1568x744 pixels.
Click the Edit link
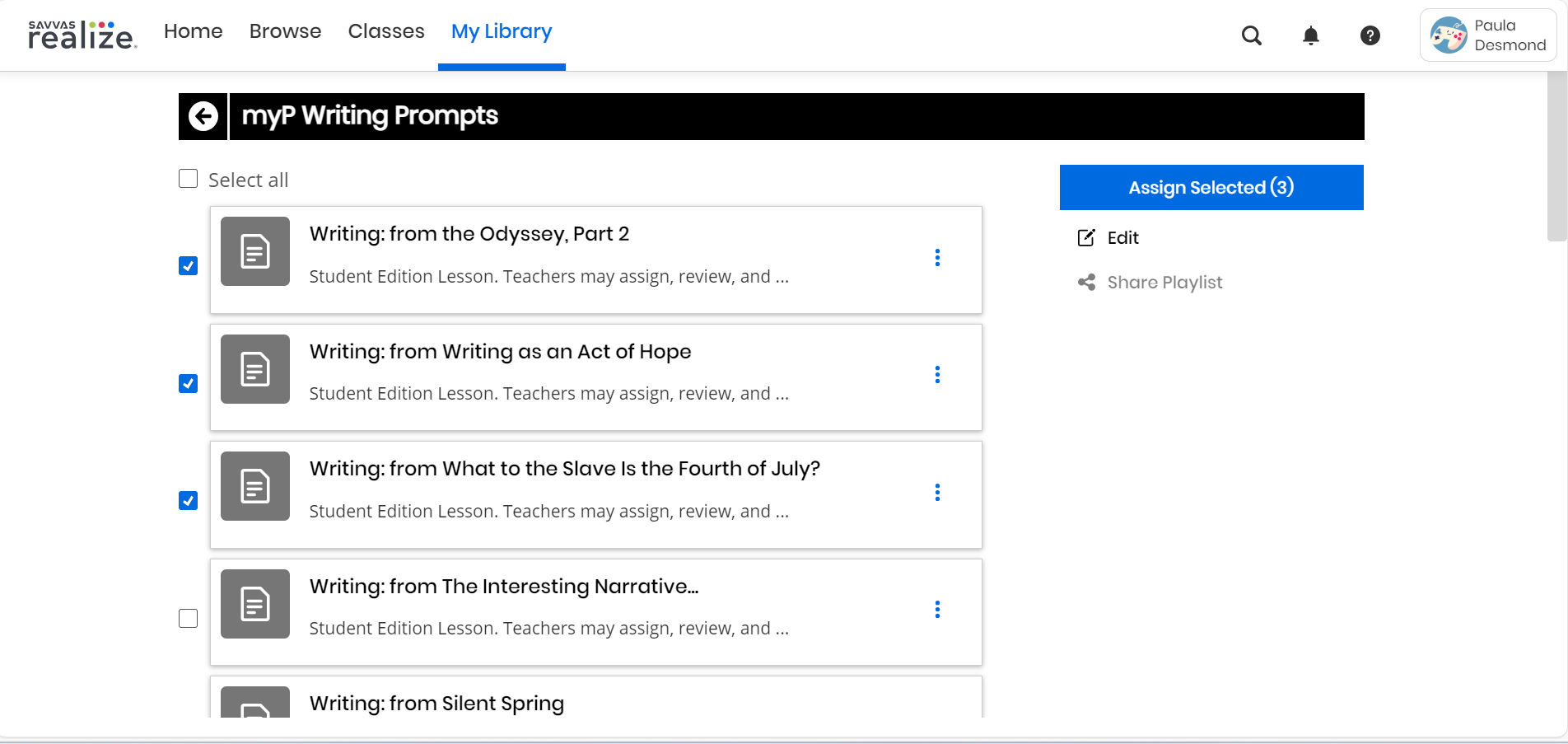(1123, 238)
